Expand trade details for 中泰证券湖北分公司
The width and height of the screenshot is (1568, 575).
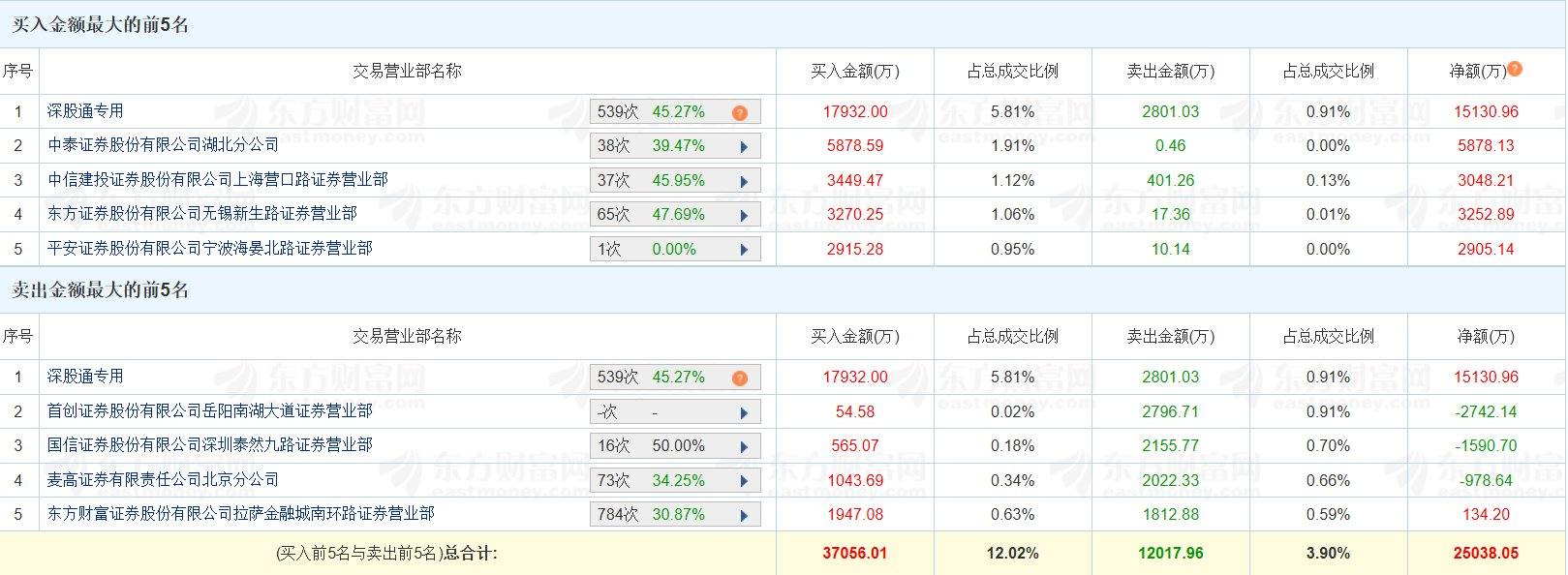(x=744, y=145)
